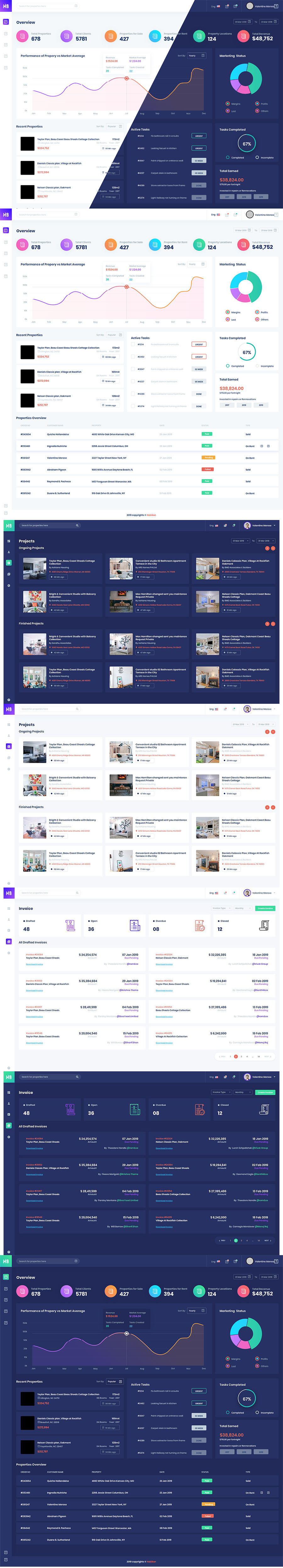Image resolution: width=283 pixels, height=1568 pixels.
Task: Select the Others marker in light dashboard Marketing Status
Action: (258, 320)
